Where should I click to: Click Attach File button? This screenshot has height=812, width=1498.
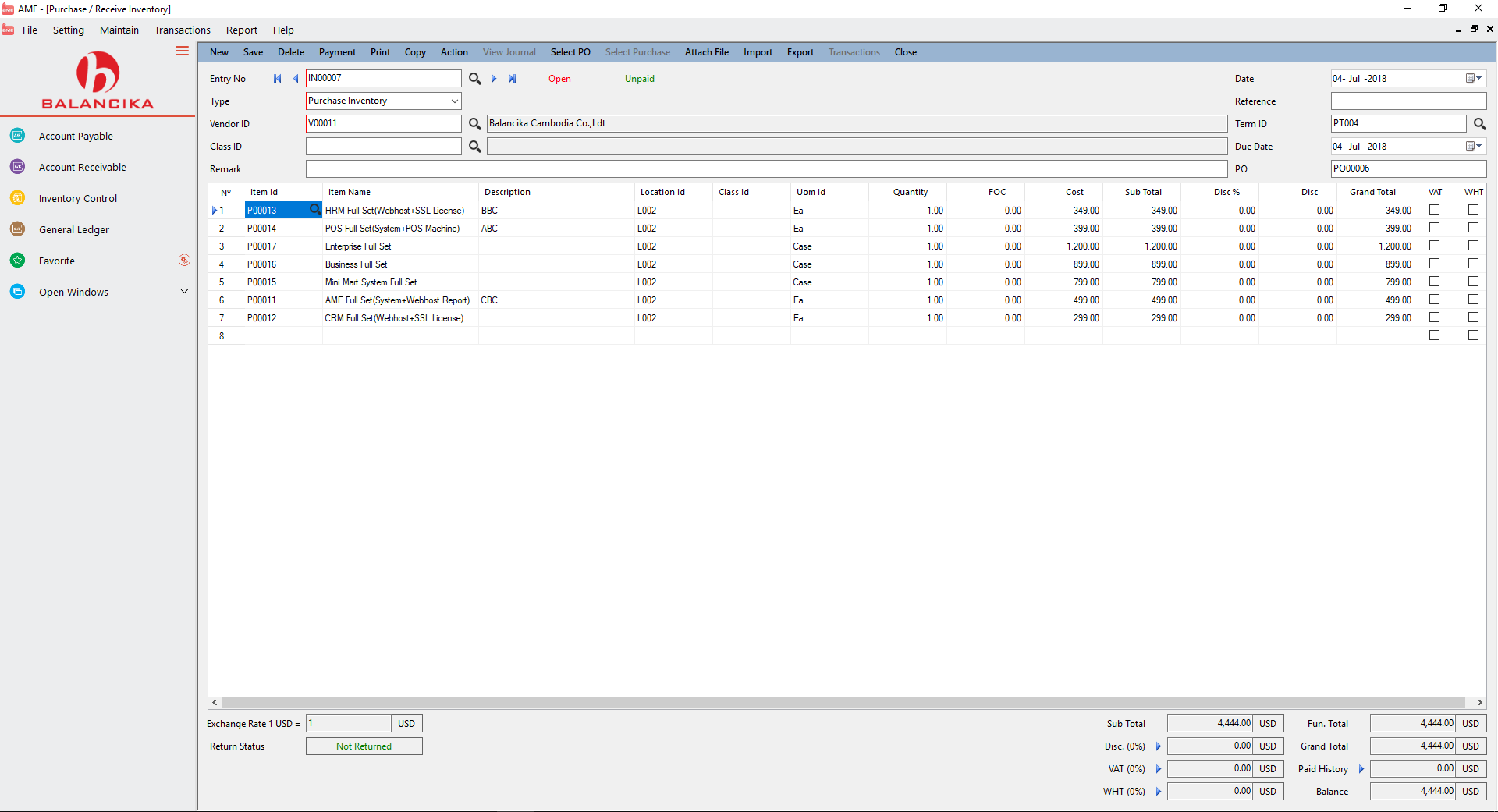point(707,52)
